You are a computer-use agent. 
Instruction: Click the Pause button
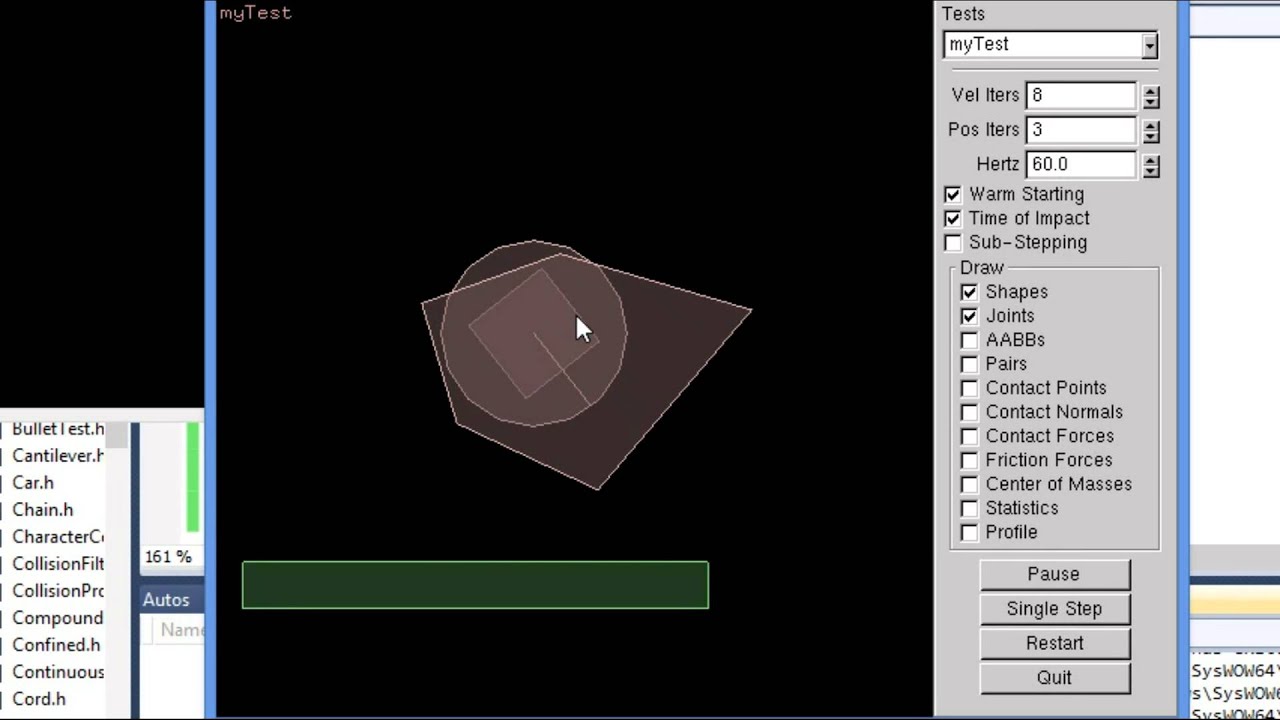pos(1054,574)
